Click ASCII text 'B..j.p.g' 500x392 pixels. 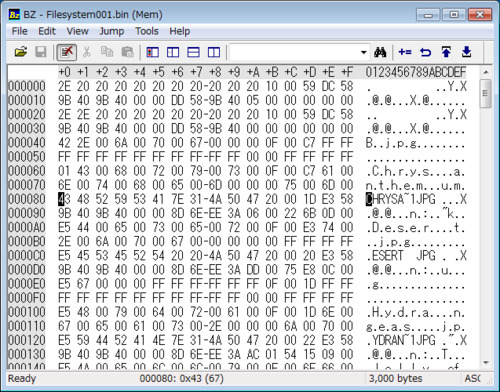click(x=391, y=143)
